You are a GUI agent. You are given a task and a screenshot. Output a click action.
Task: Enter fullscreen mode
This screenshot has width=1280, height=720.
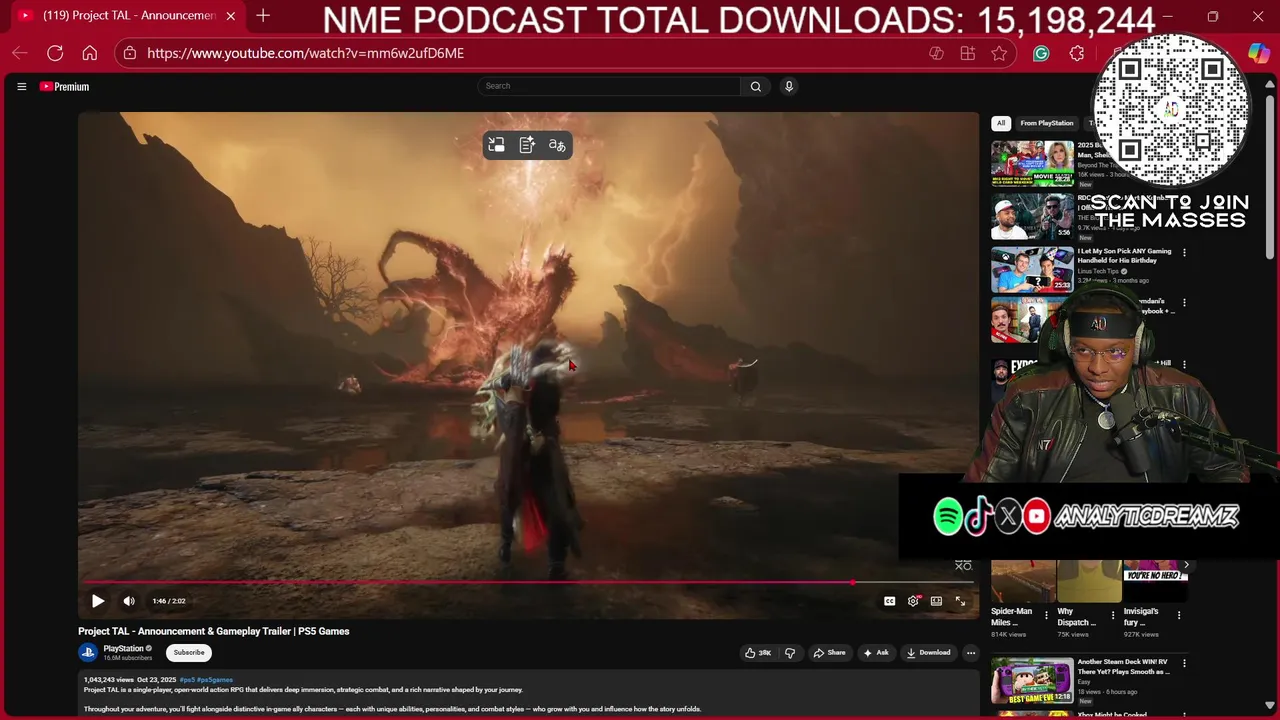click(x=960, y=601)
